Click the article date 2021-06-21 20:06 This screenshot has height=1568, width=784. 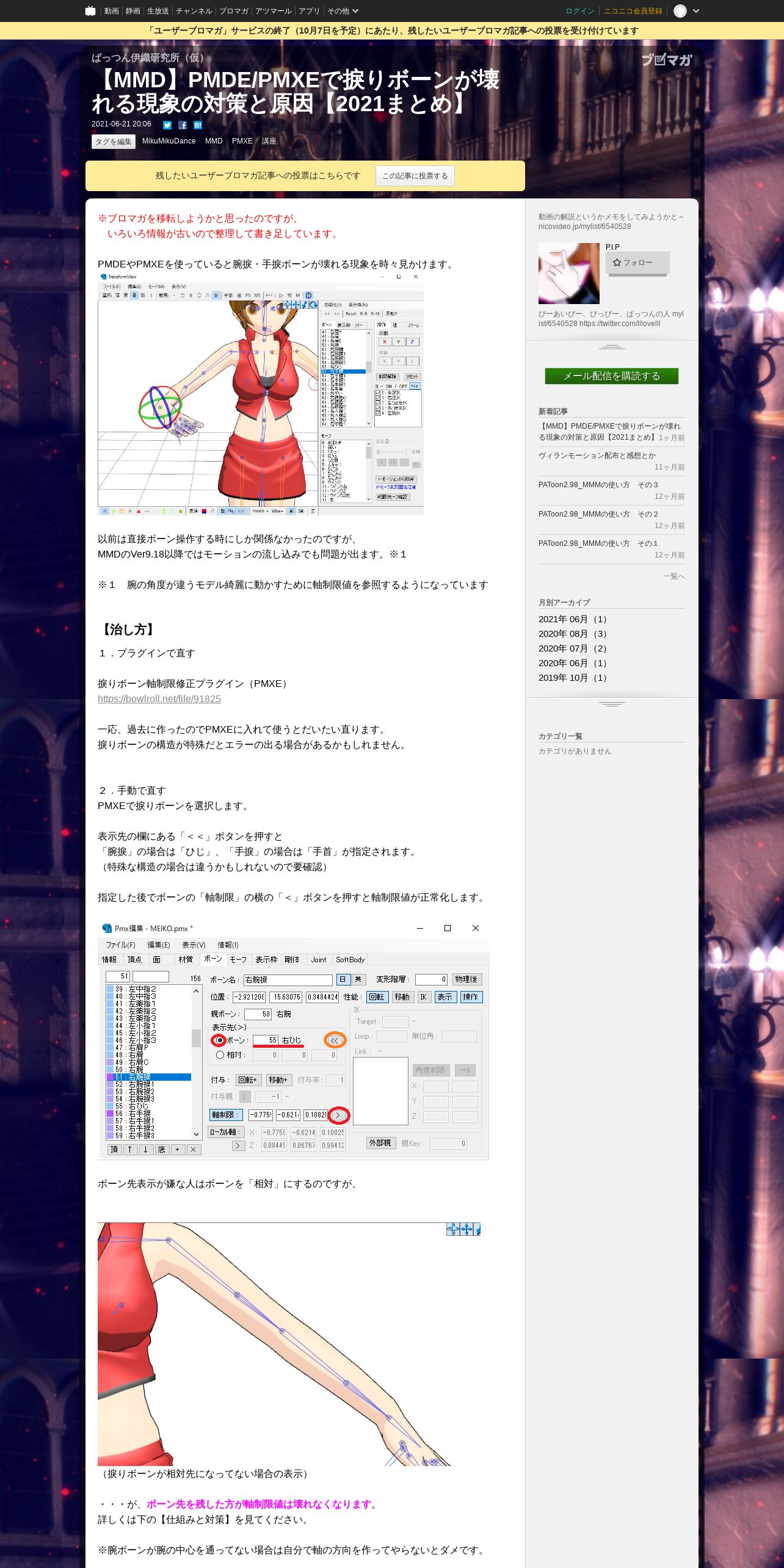(122, 124)
